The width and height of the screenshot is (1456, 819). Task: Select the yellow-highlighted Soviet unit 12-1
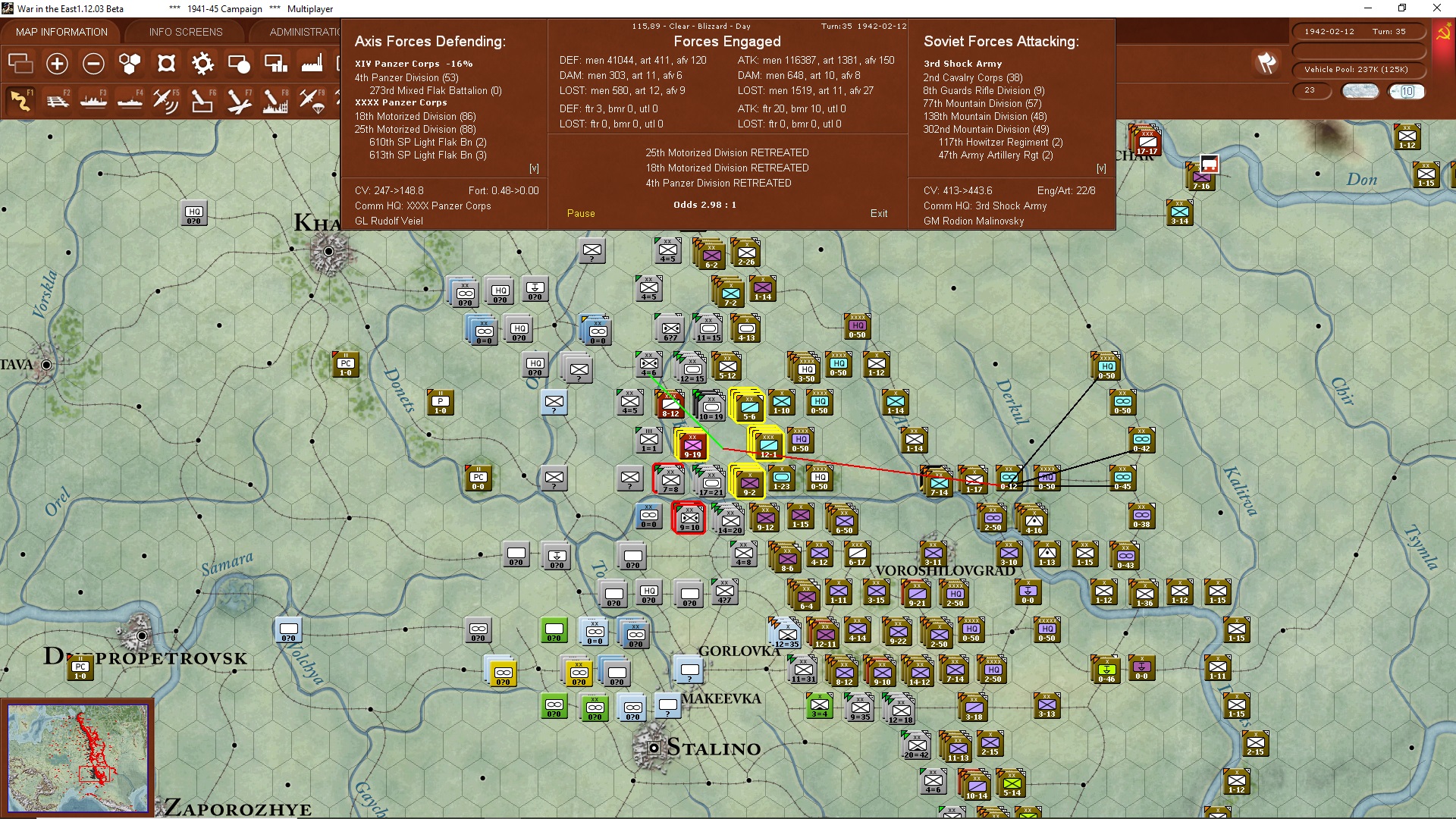(767, 444)
